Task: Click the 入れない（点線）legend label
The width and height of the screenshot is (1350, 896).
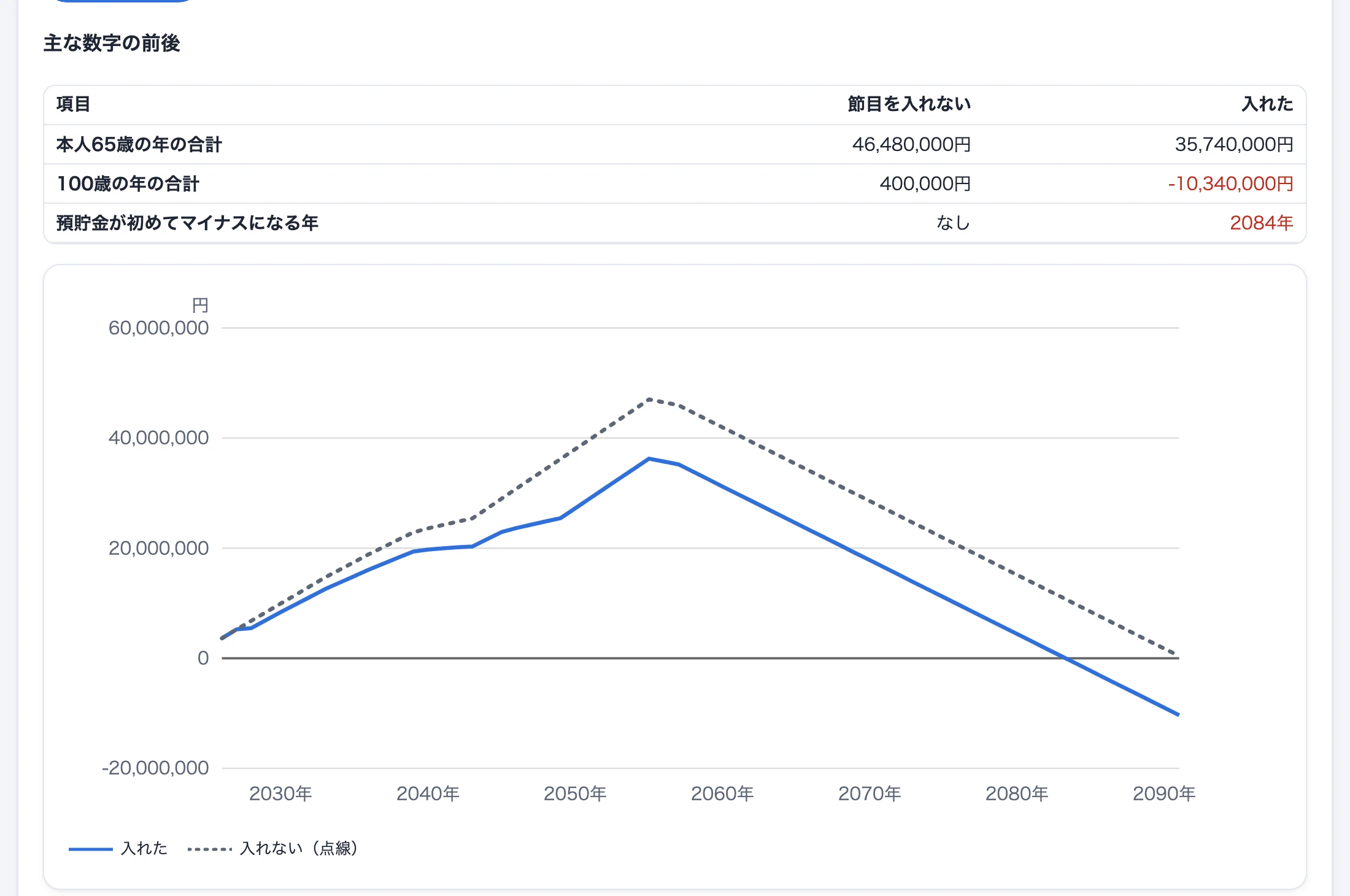Action: [299, 849]
